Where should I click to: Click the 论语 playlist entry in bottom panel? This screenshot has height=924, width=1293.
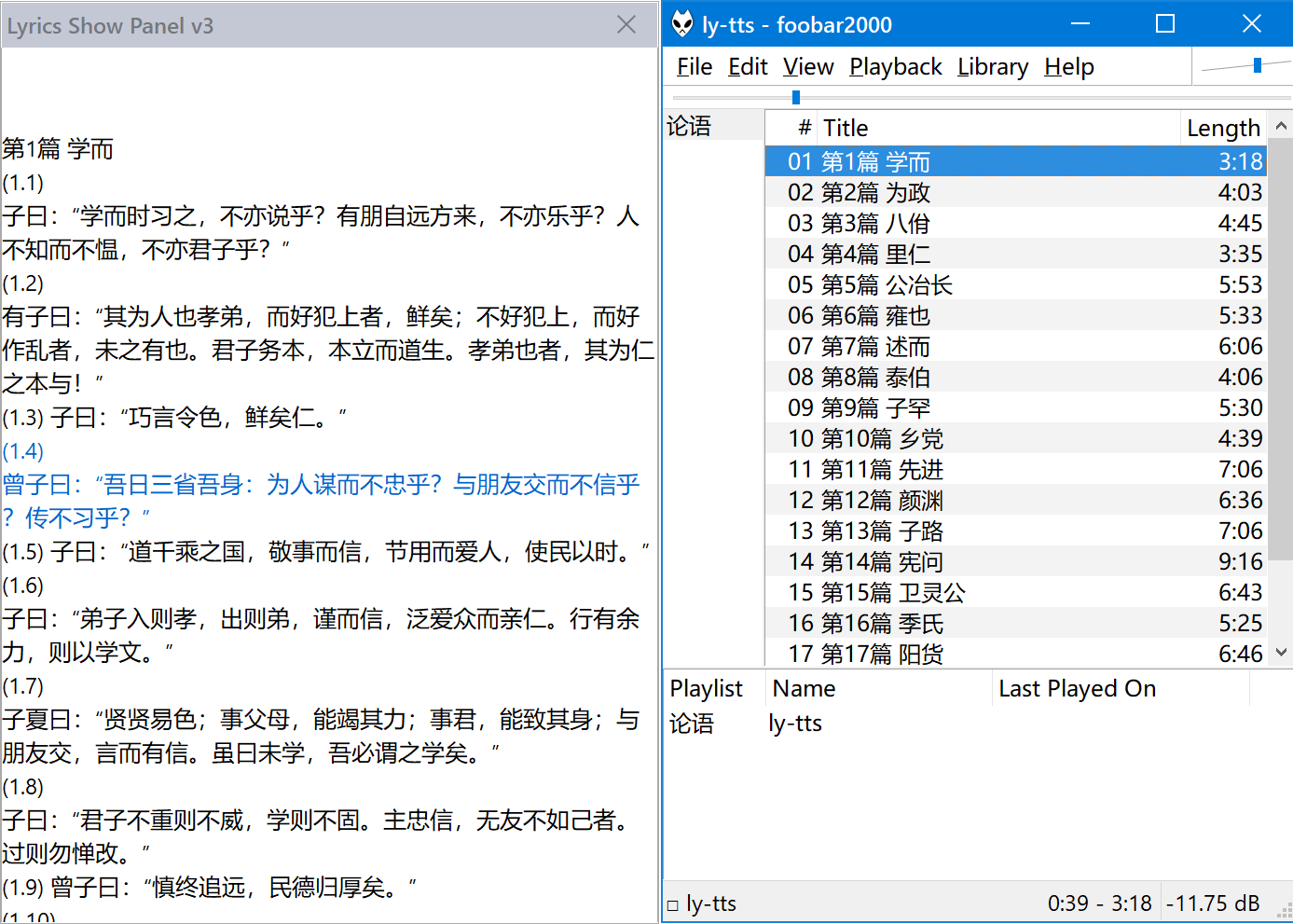[x=692, y=724]
